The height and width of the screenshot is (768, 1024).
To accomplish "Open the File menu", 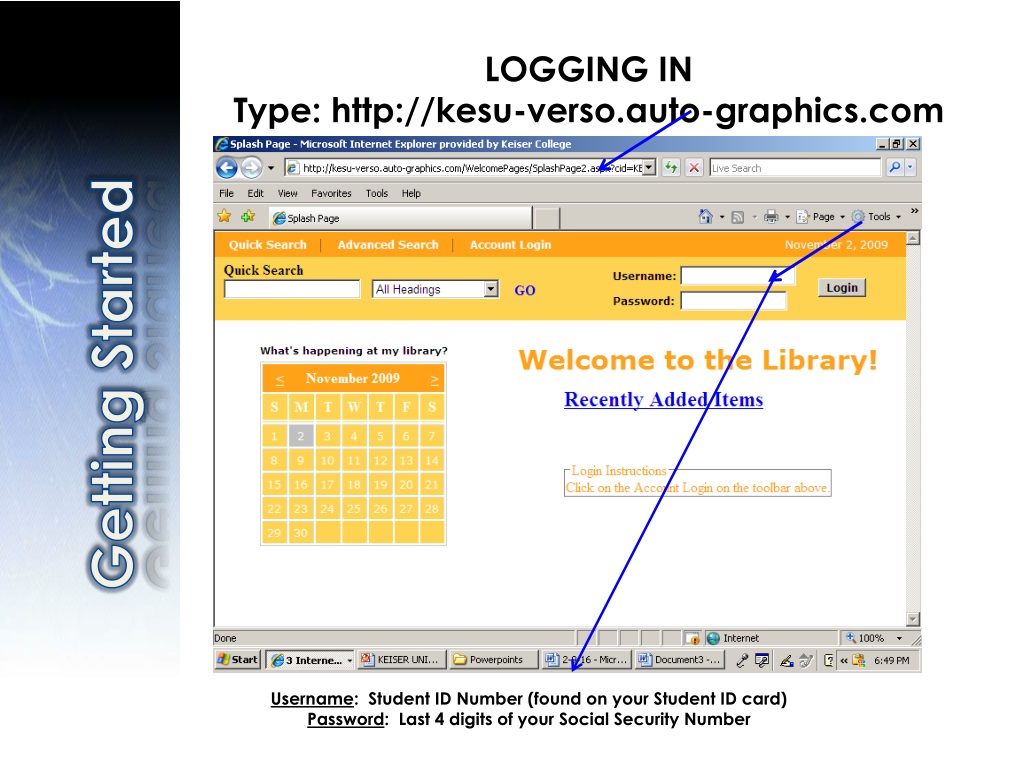I will 227,193.
